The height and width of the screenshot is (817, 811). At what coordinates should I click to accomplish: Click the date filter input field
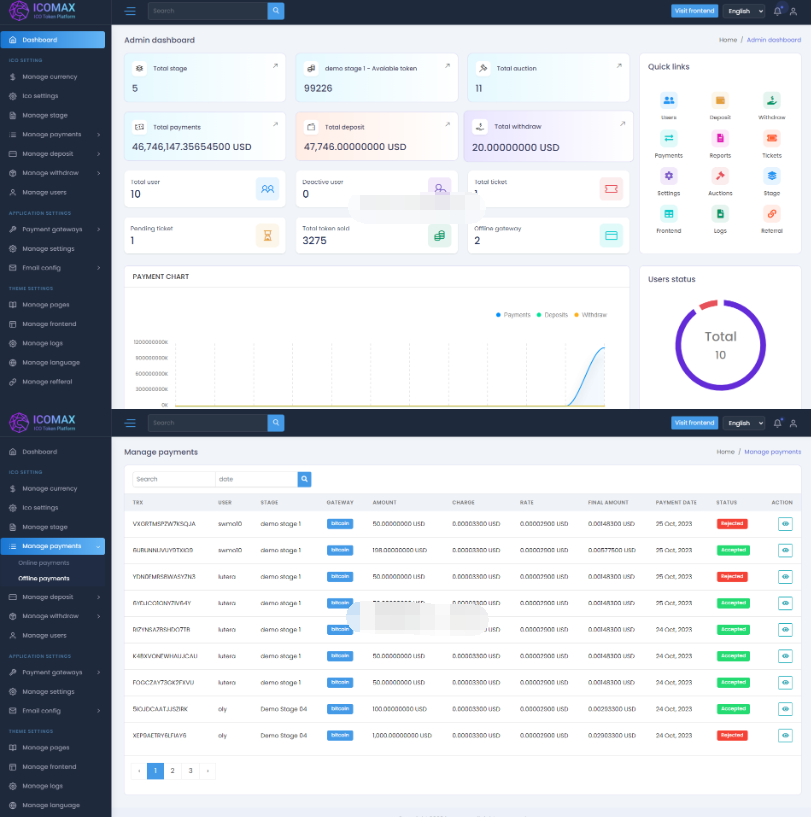pos(256,479)
